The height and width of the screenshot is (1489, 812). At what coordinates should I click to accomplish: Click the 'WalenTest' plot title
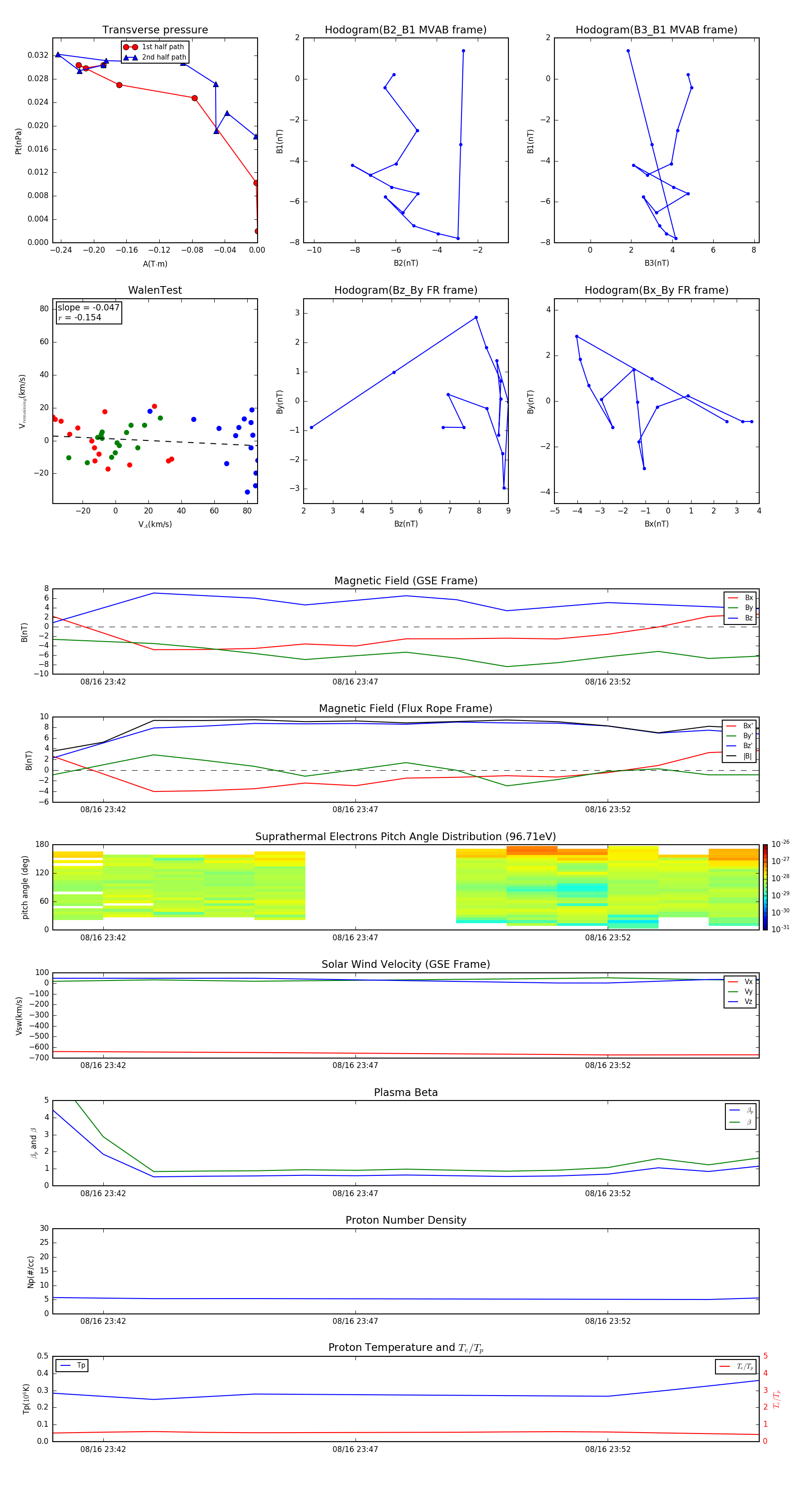coord(155,290)
